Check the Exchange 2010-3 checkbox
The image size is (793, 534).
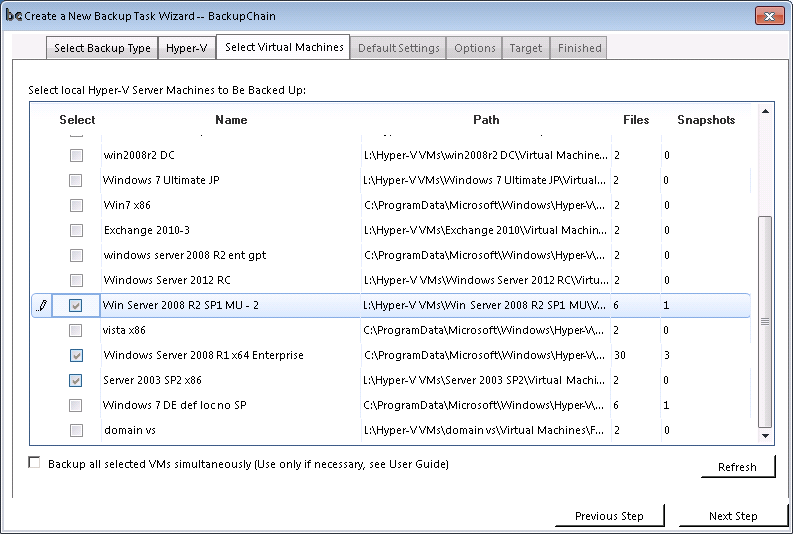pyautogui.click(x=76, y=230)
